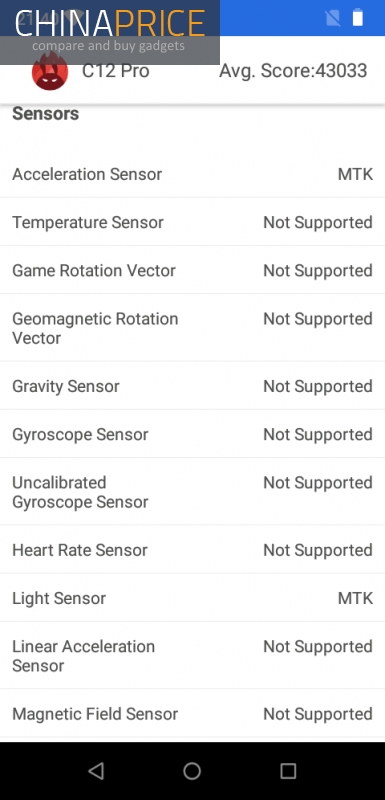Tap the Android back navigation icon
Image resolution: width=385 pixels, height=800 pixels.
click(x=96, y=770)
